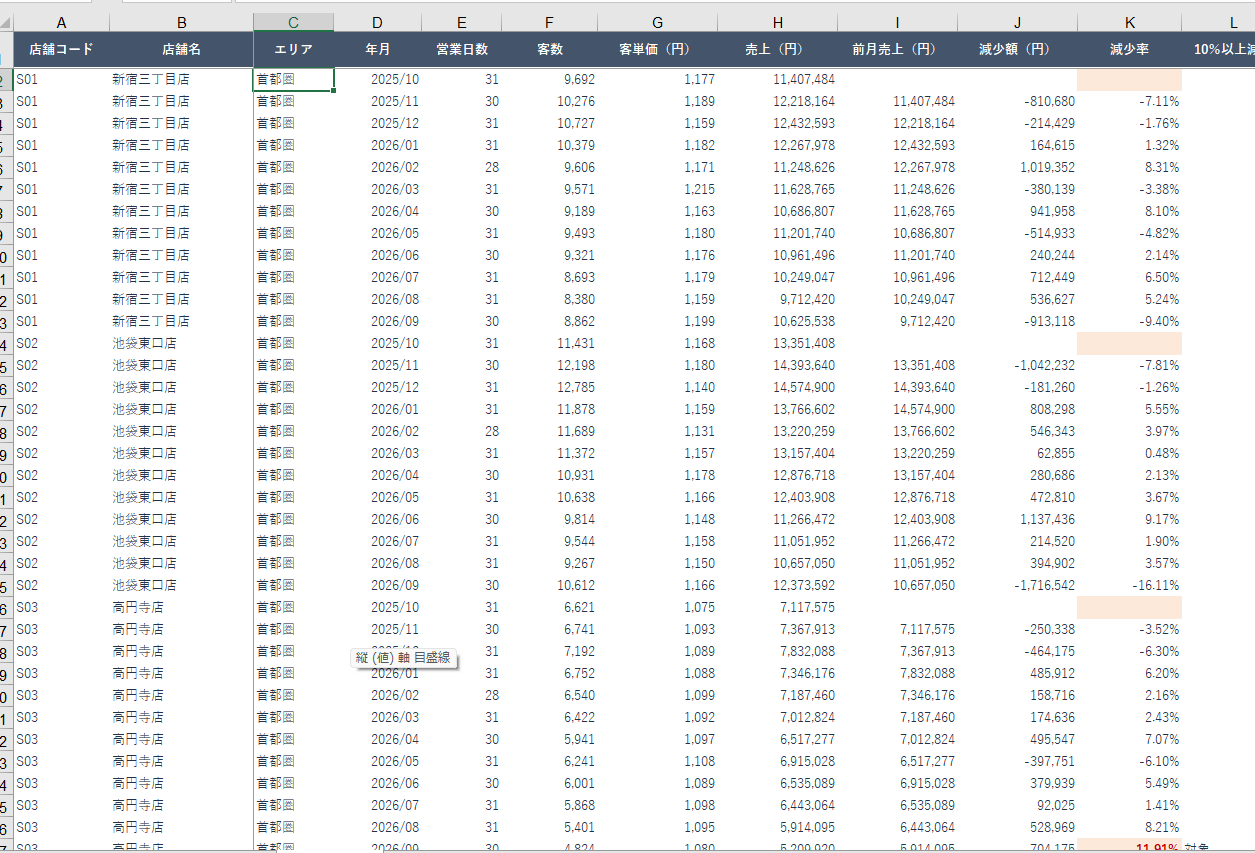Select the 客数 header cell
The width and height of the screenshot is (1255, 853).
coord(549,49)
